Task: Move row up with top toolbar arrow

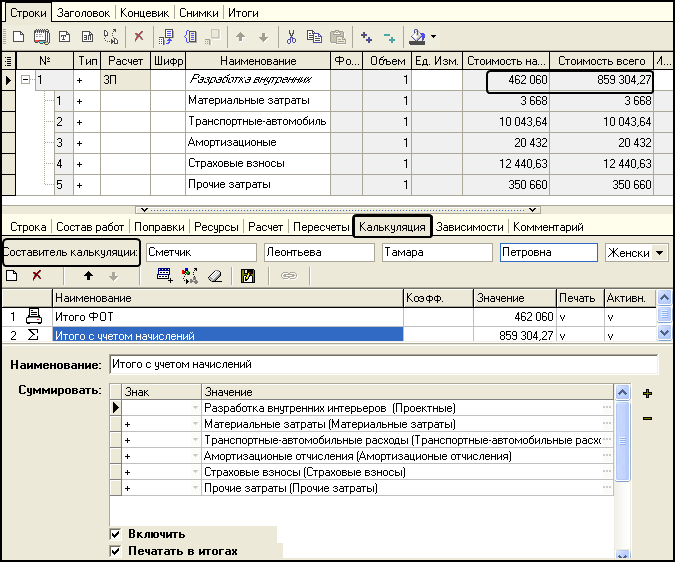Action: tap(240, 37)
